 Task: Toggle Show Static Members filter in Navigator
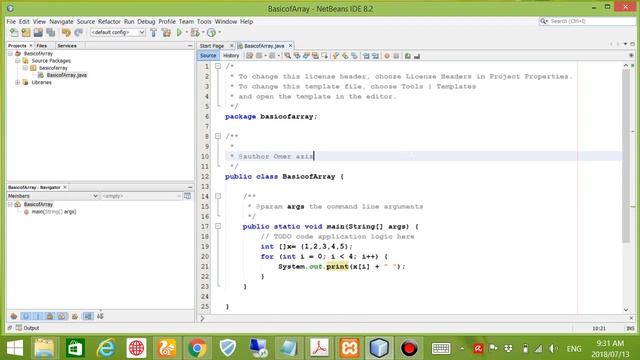tap(38, 316)
